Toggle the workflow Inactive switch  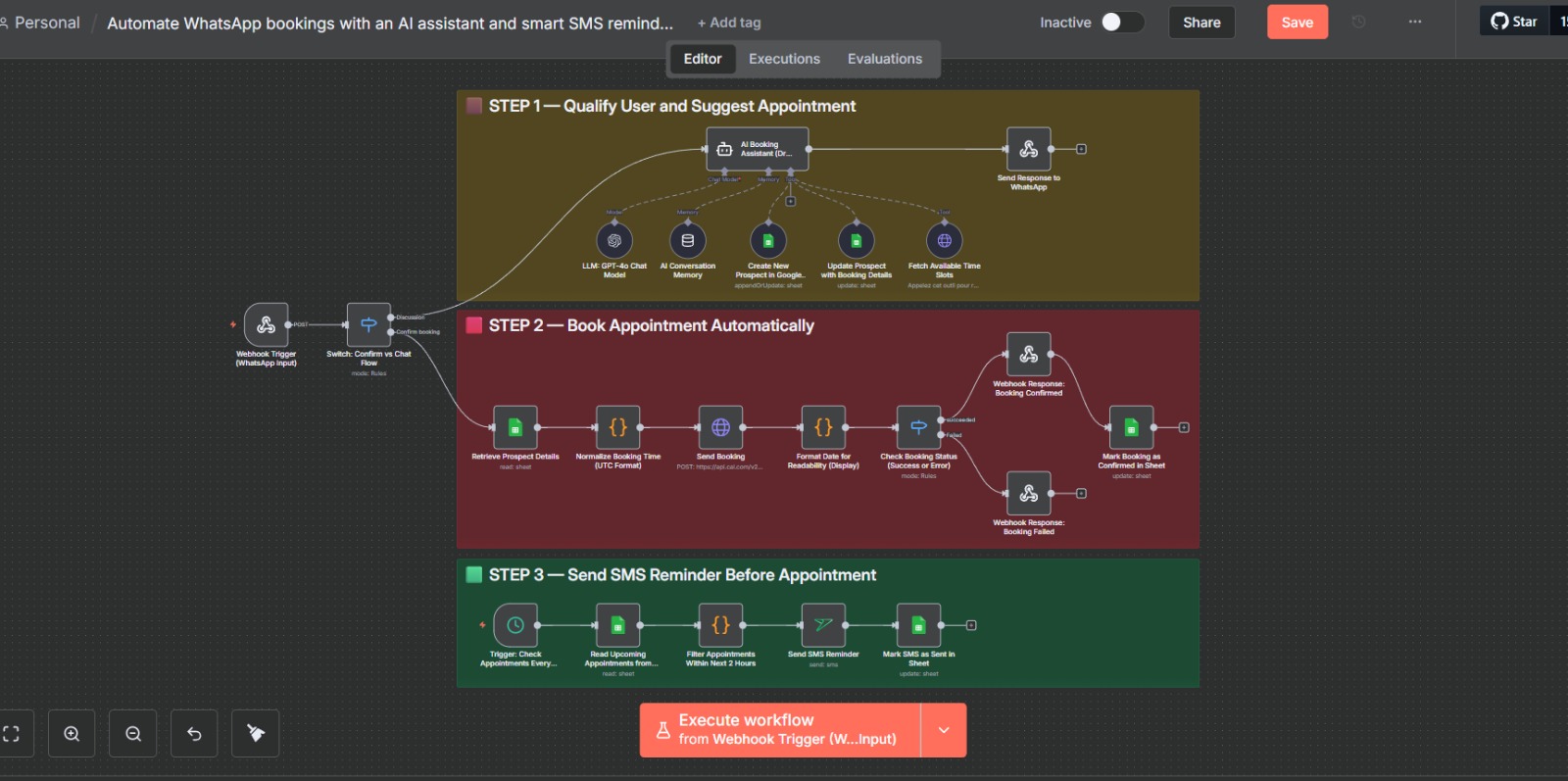(x=1121, y=23)
